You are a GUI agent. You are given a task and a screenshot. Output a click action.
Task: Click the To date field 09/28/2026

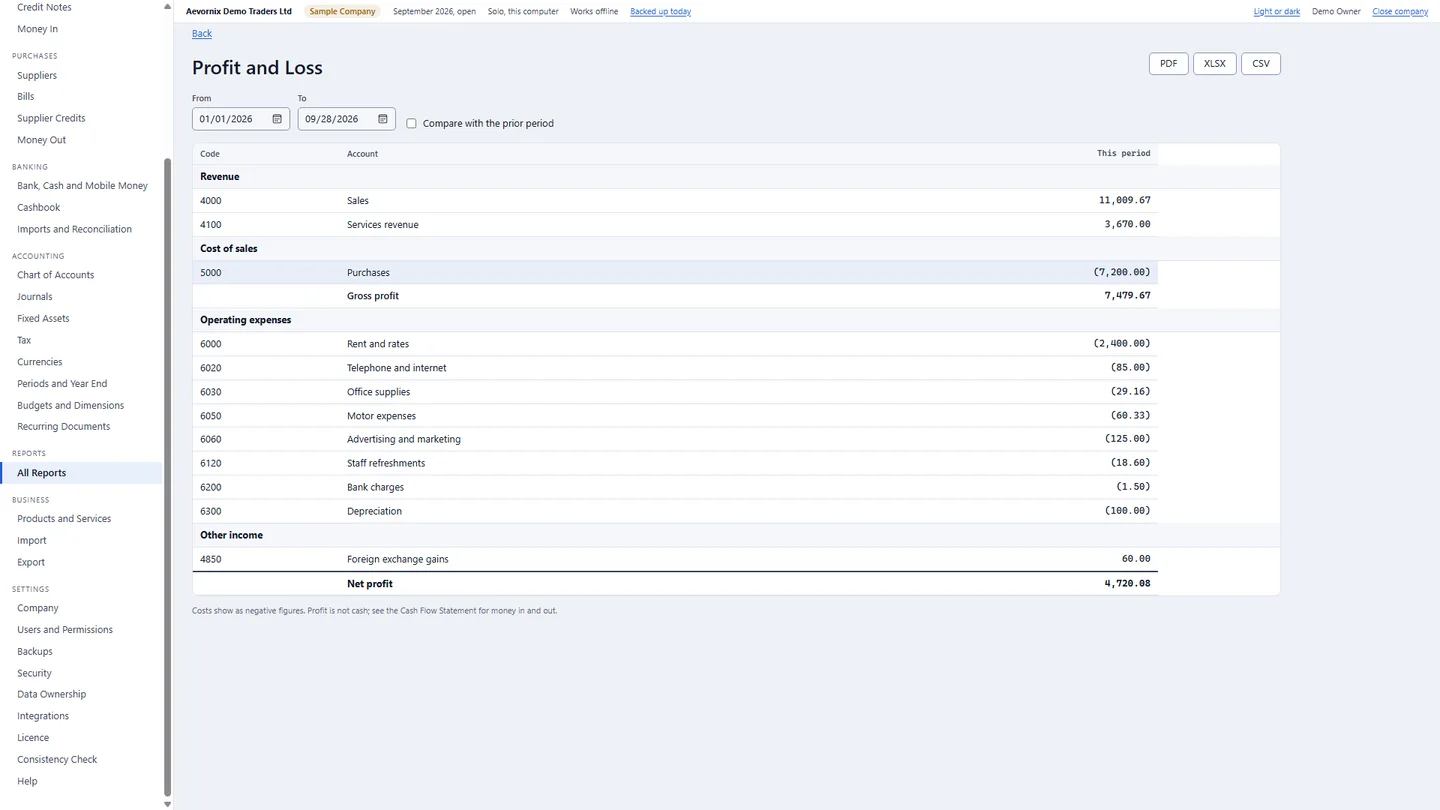click(347, 119)
